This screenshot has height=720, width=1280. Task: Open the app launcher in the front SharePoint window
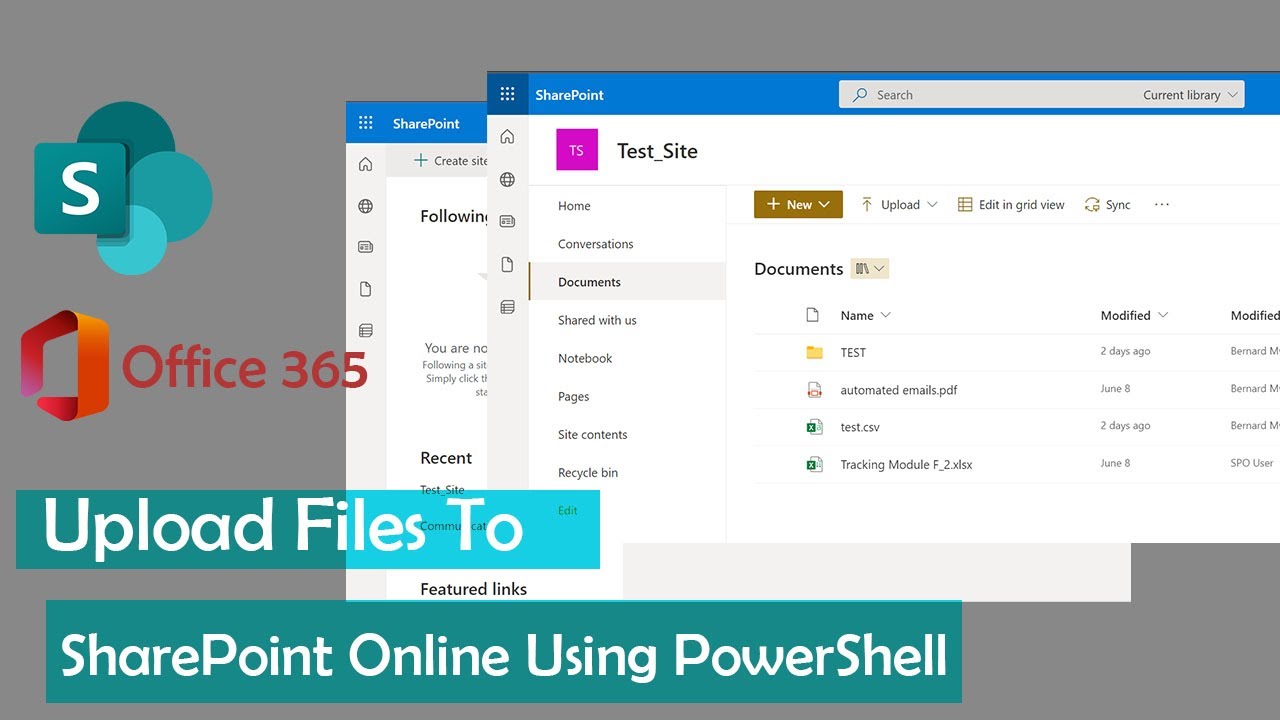[x=507, y=94]
